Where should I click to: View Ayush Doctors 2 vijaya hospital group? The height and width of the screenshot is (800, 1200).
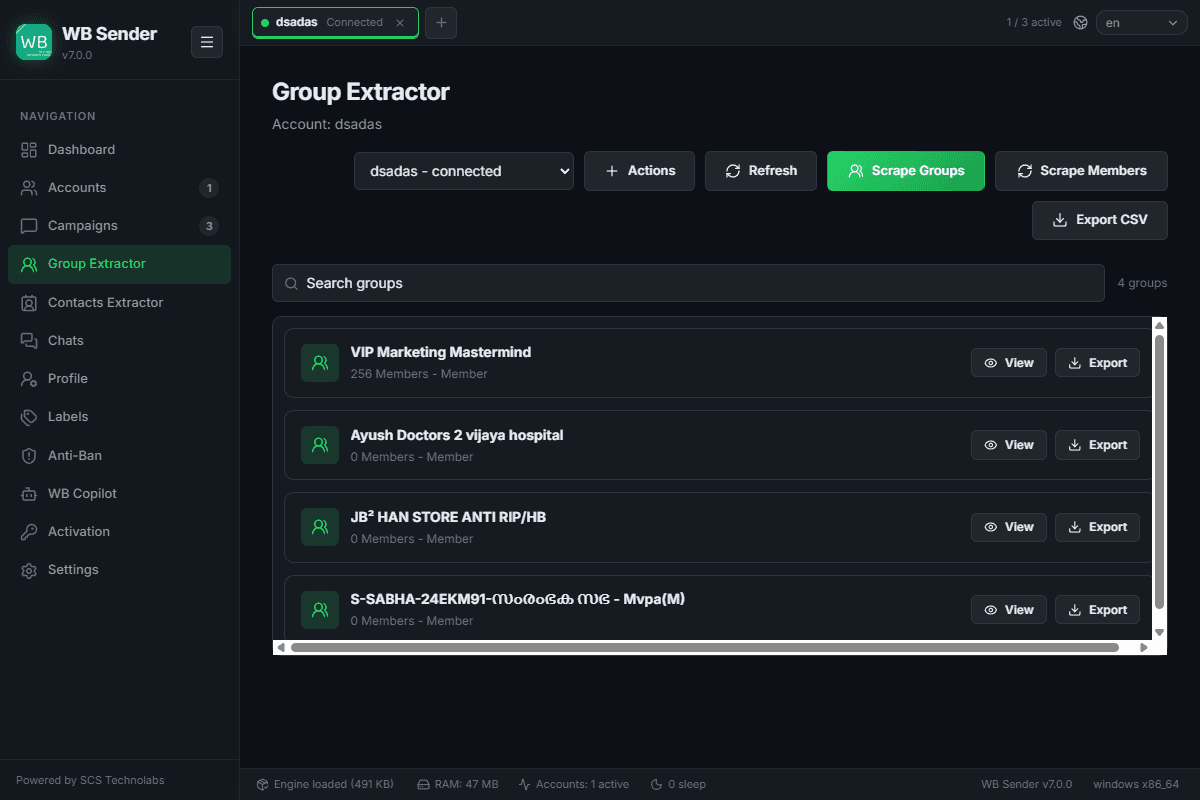pos(1009,445)
